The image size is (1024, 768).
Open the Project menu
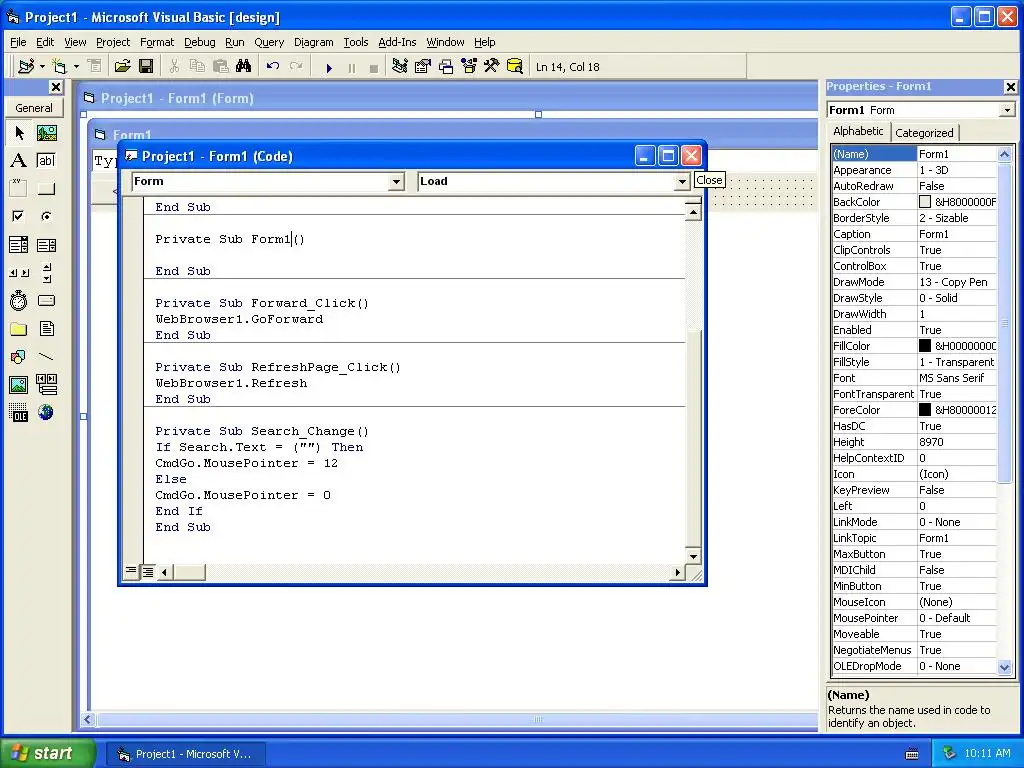click(x=113, y=42)
